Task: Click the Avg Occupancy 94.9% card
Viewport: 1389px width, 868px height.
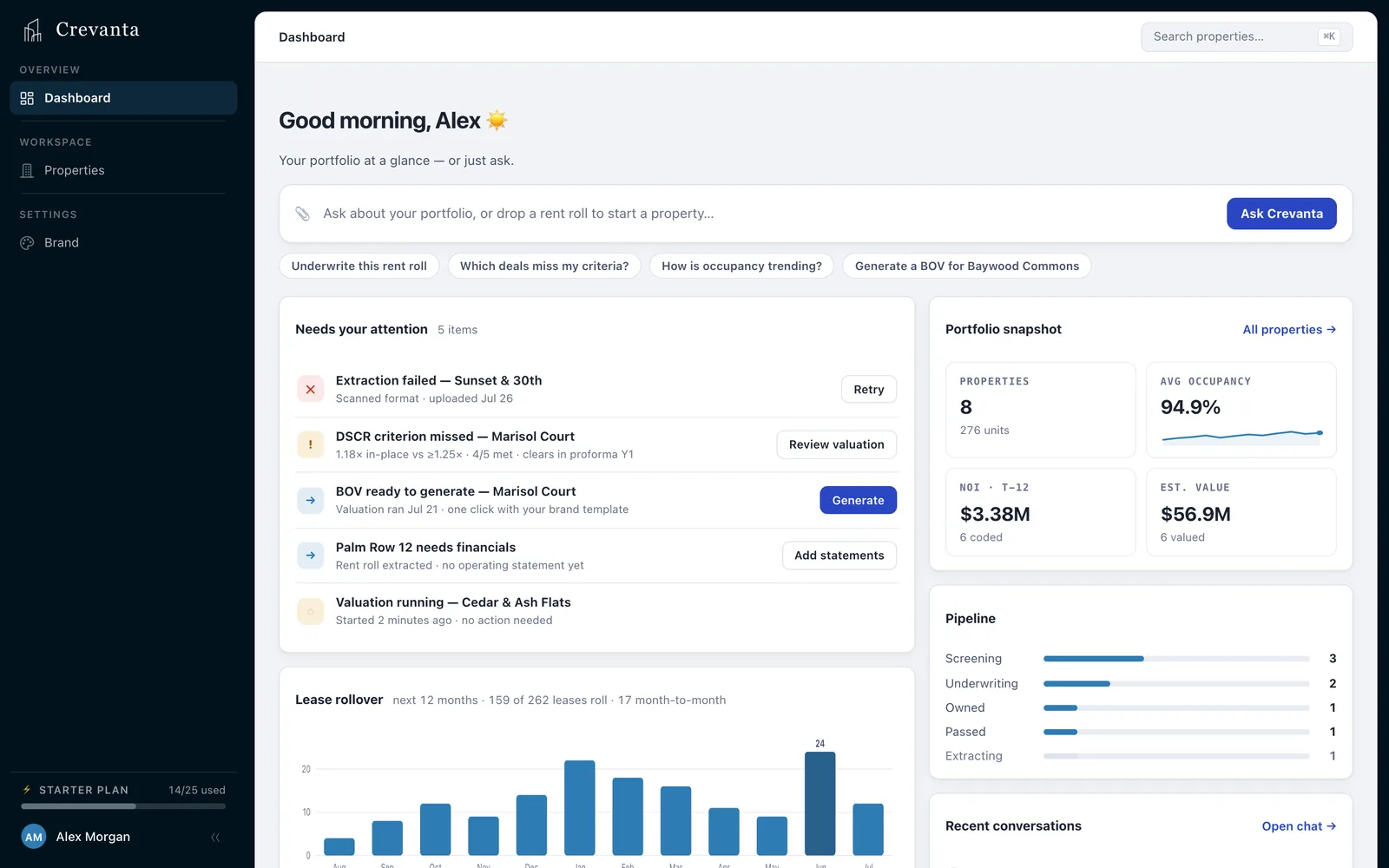Action: coord(1241,410)
